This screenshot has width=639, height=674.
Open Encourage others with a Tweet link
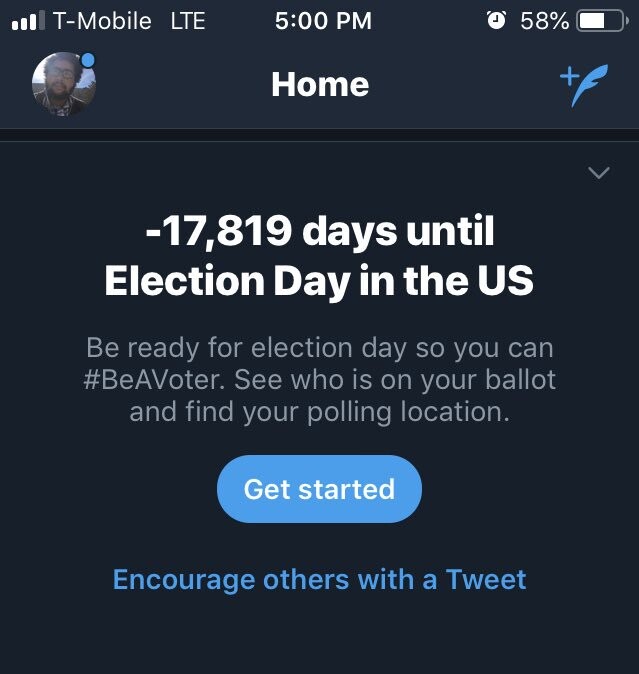319,579
